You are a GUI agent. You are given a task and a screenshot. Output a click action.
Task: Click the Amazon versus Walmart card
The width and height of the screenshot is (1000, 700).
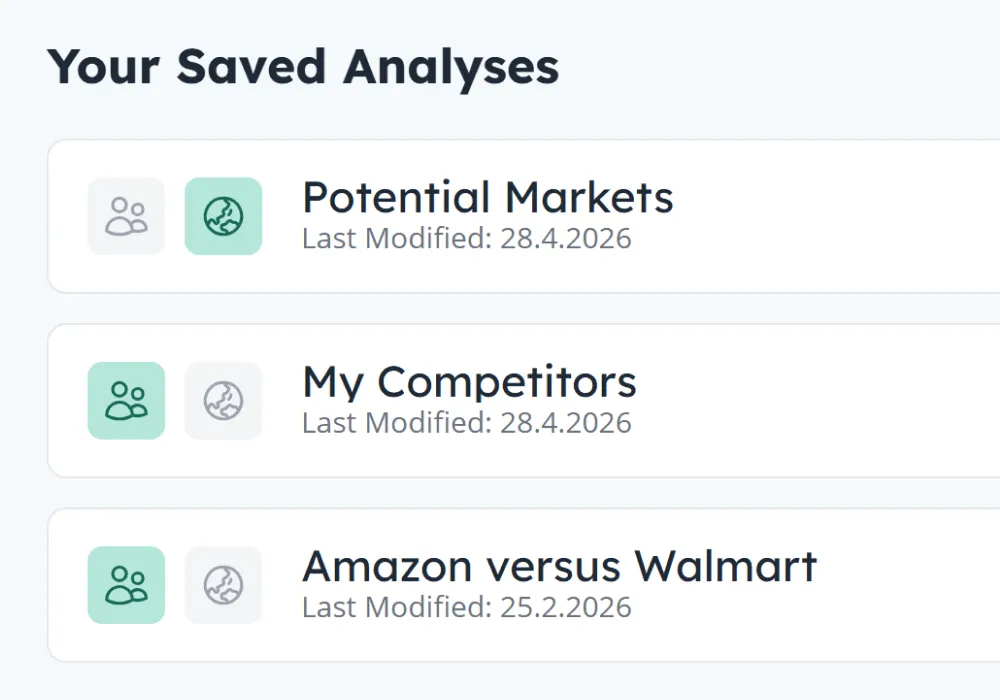click(600, 585)
